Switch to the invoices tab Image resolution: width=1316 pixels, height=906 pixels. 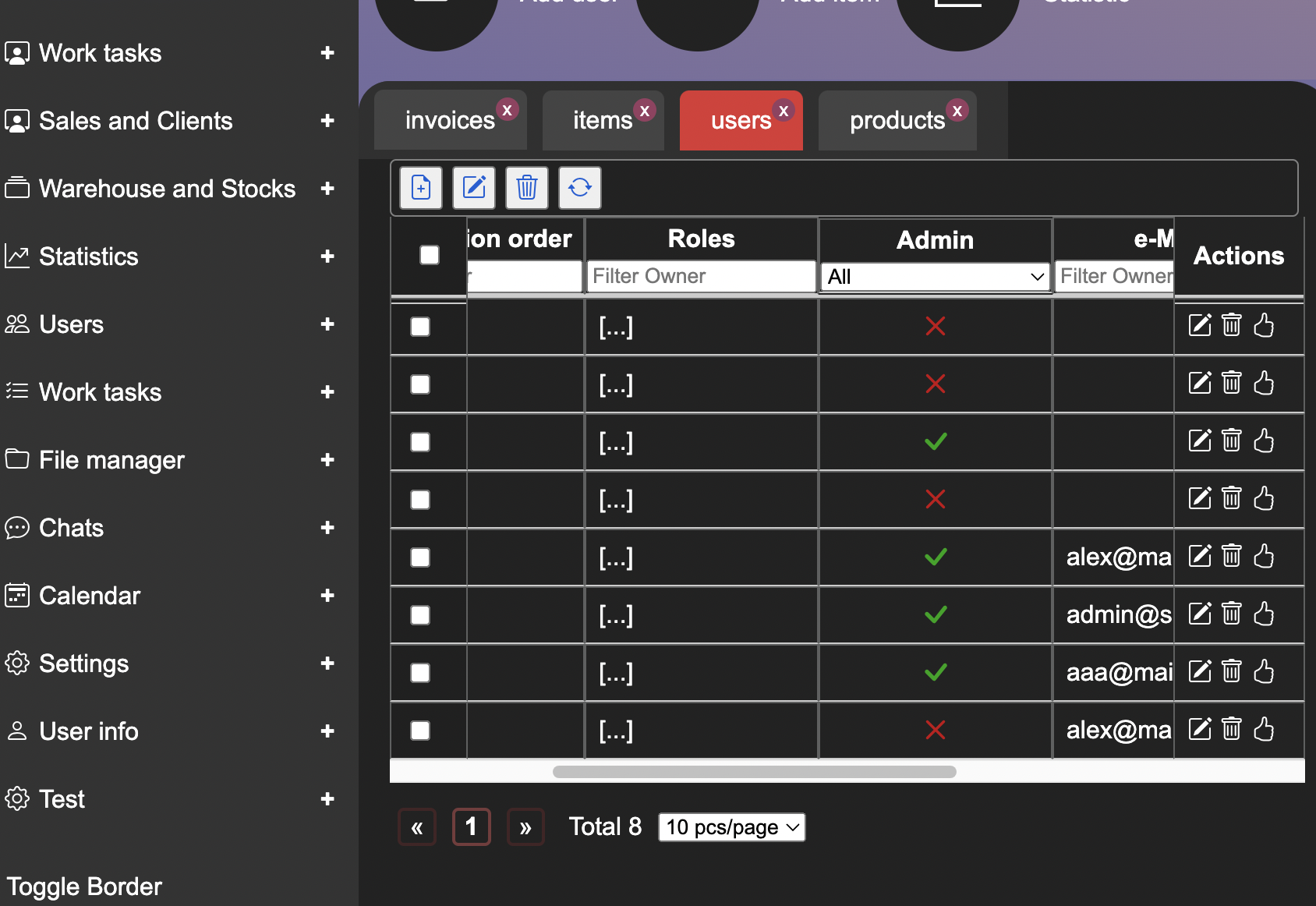[x=449, y=120]
